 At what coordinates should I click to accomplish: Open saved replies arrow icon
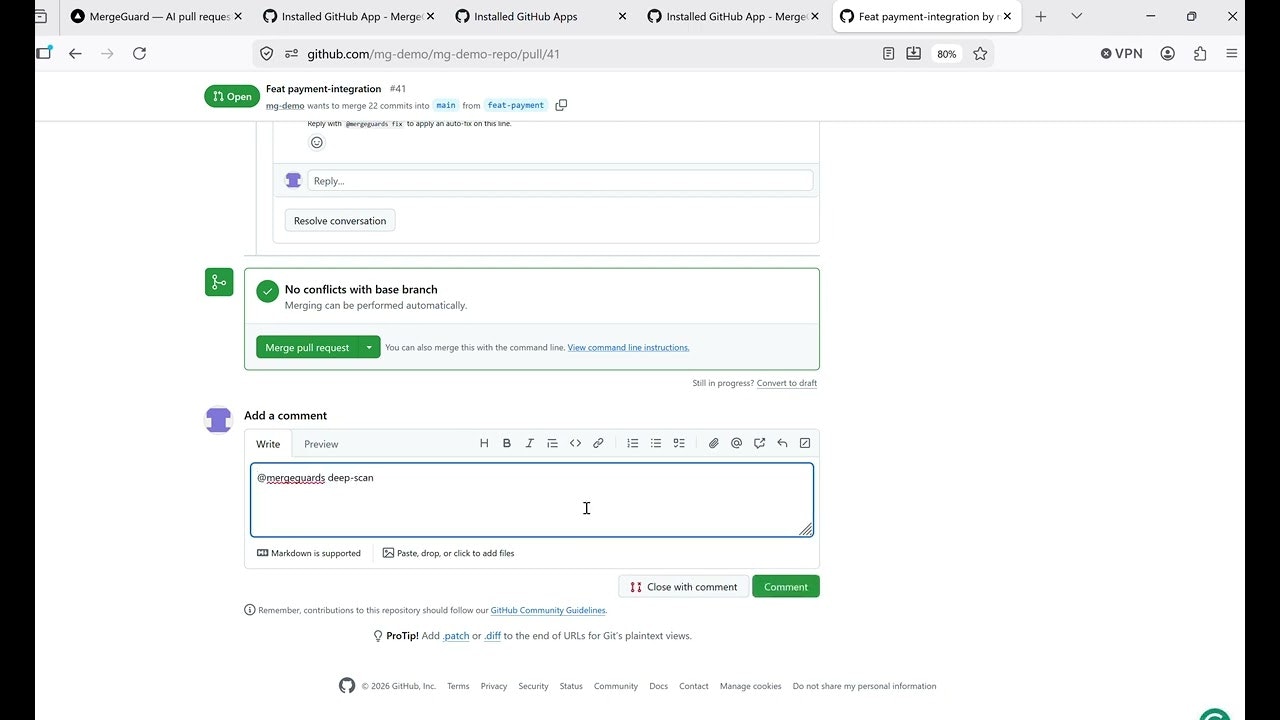tap(782, 443)
